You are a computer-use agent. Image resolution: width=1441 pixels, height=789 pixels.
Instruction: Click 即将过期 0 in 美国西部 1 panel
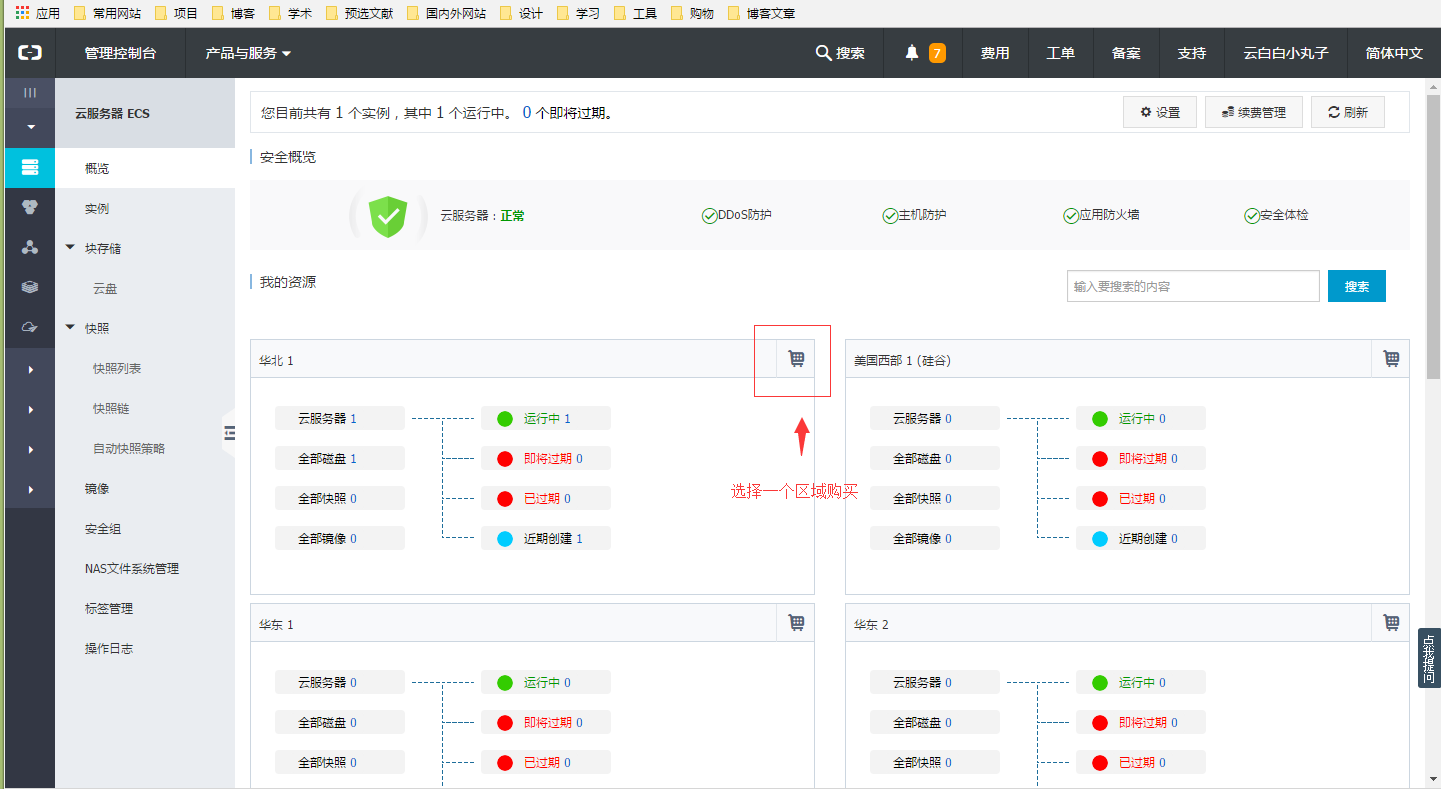1141,458
